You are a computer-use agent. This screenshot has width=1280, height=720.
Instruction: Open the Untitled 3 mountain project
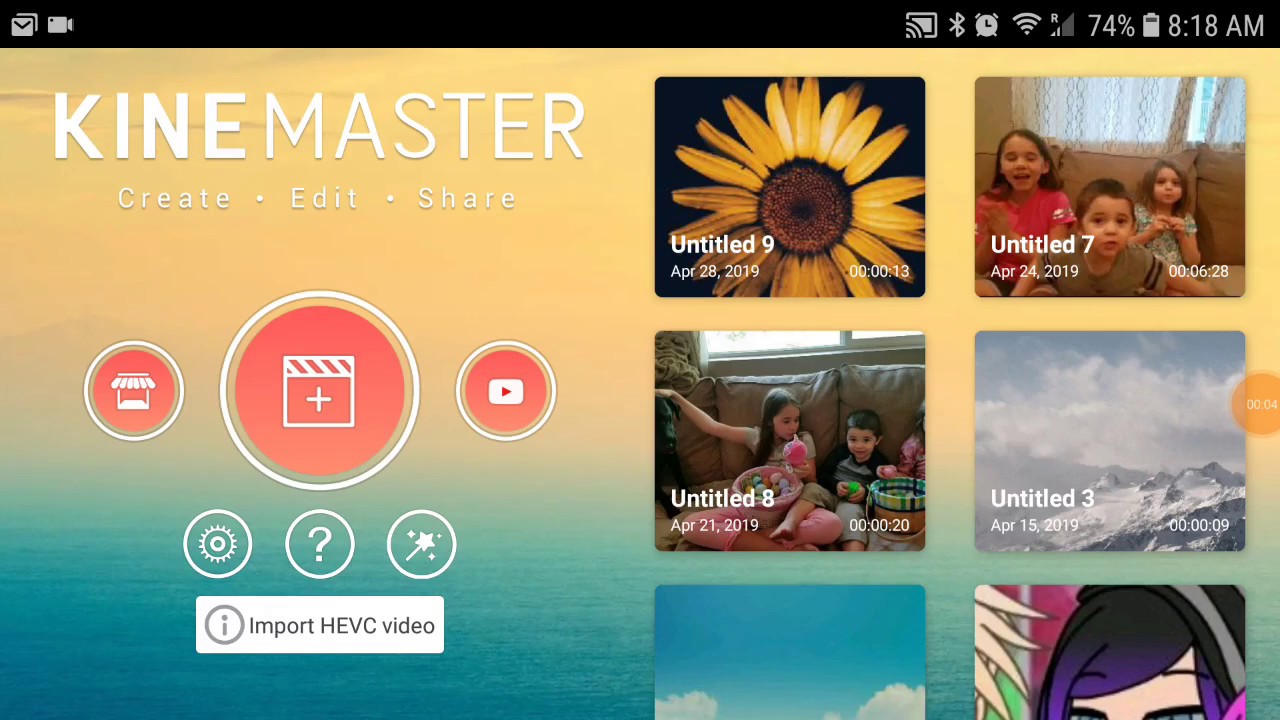[1110, 441]
